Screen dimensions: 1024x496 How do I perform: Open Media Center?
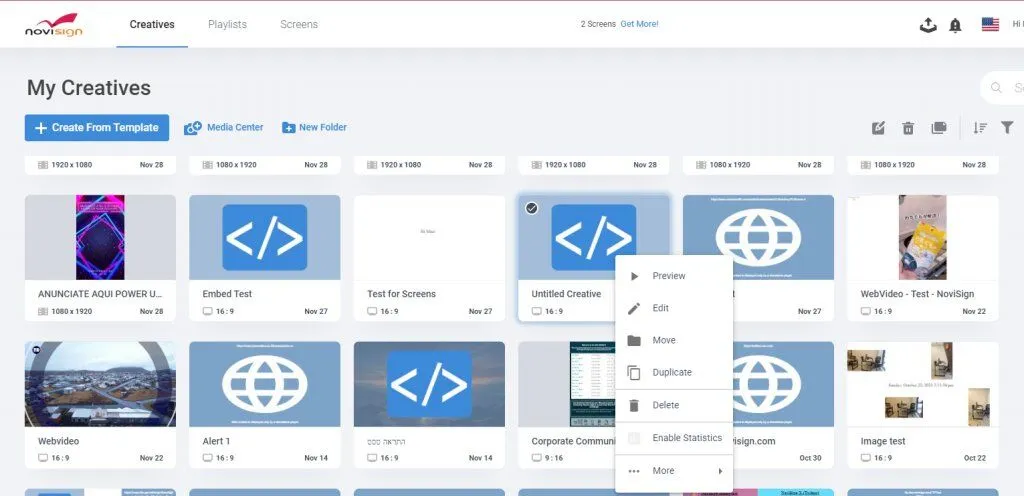[x=224, y=128]
